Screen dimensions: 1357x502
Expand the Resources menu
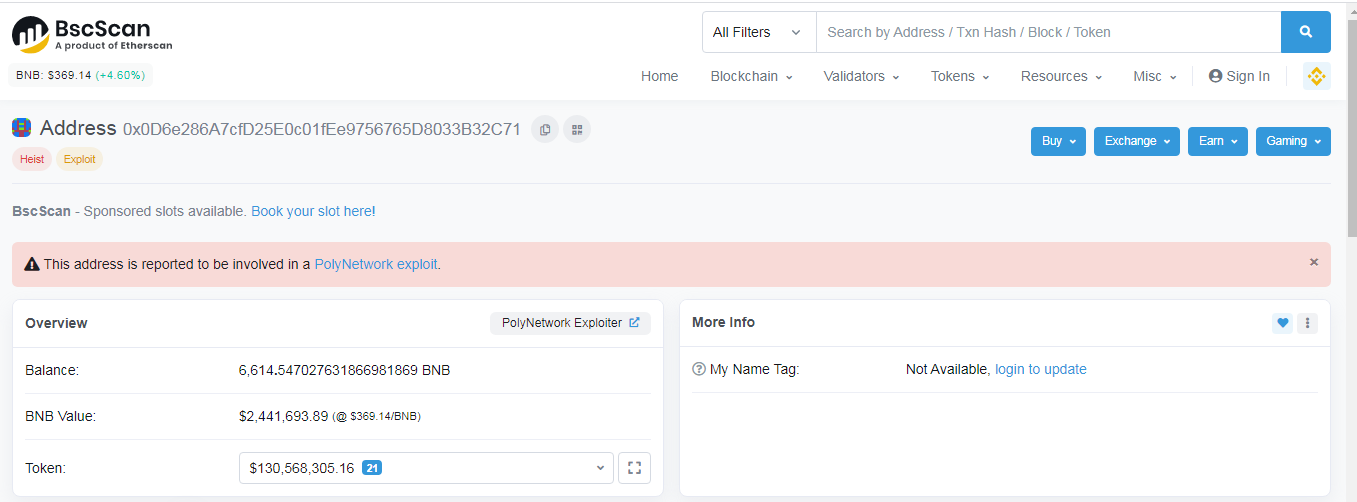[x=1061, y=76]
